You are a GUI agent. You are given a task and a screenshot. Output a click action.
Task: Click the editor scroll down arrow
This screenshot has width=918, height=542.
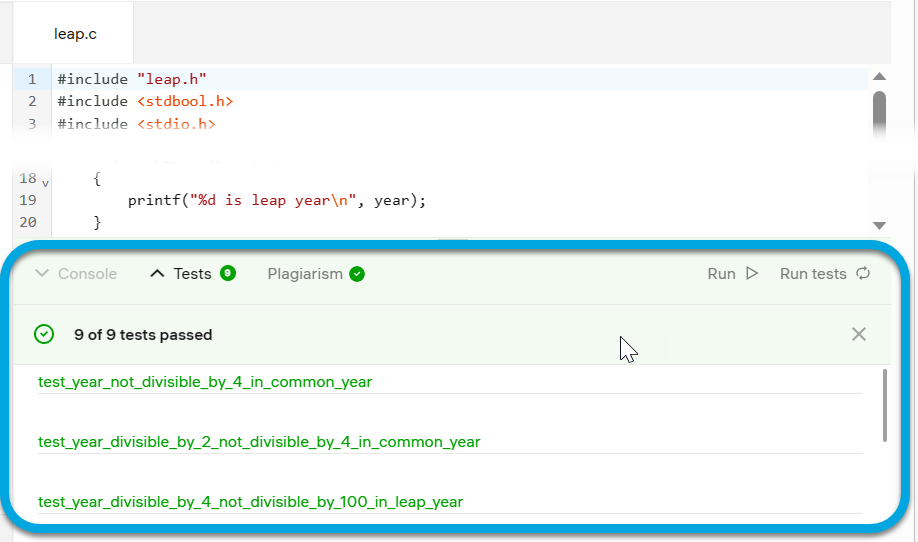[879, 226]
